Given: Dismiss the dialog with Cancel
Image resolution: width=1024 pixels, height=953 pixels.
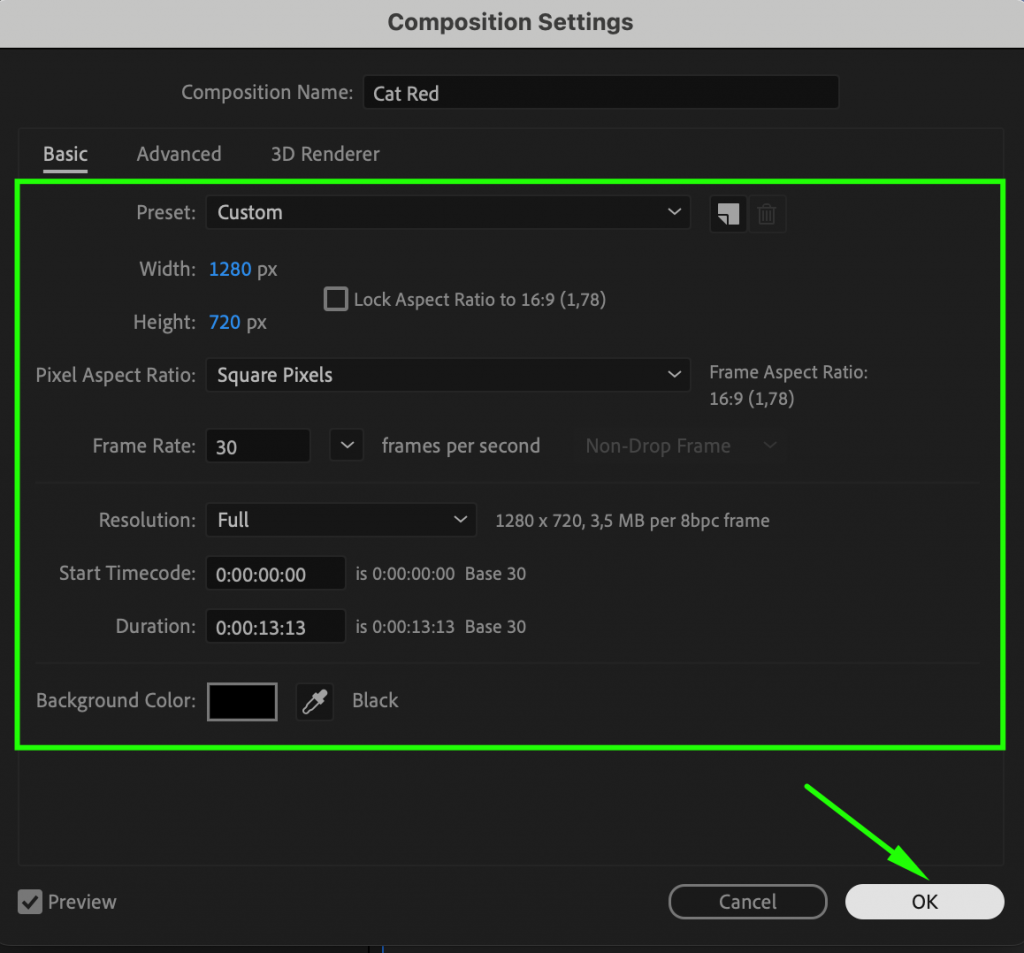Looking at the screenshot, I should (747, 901).
